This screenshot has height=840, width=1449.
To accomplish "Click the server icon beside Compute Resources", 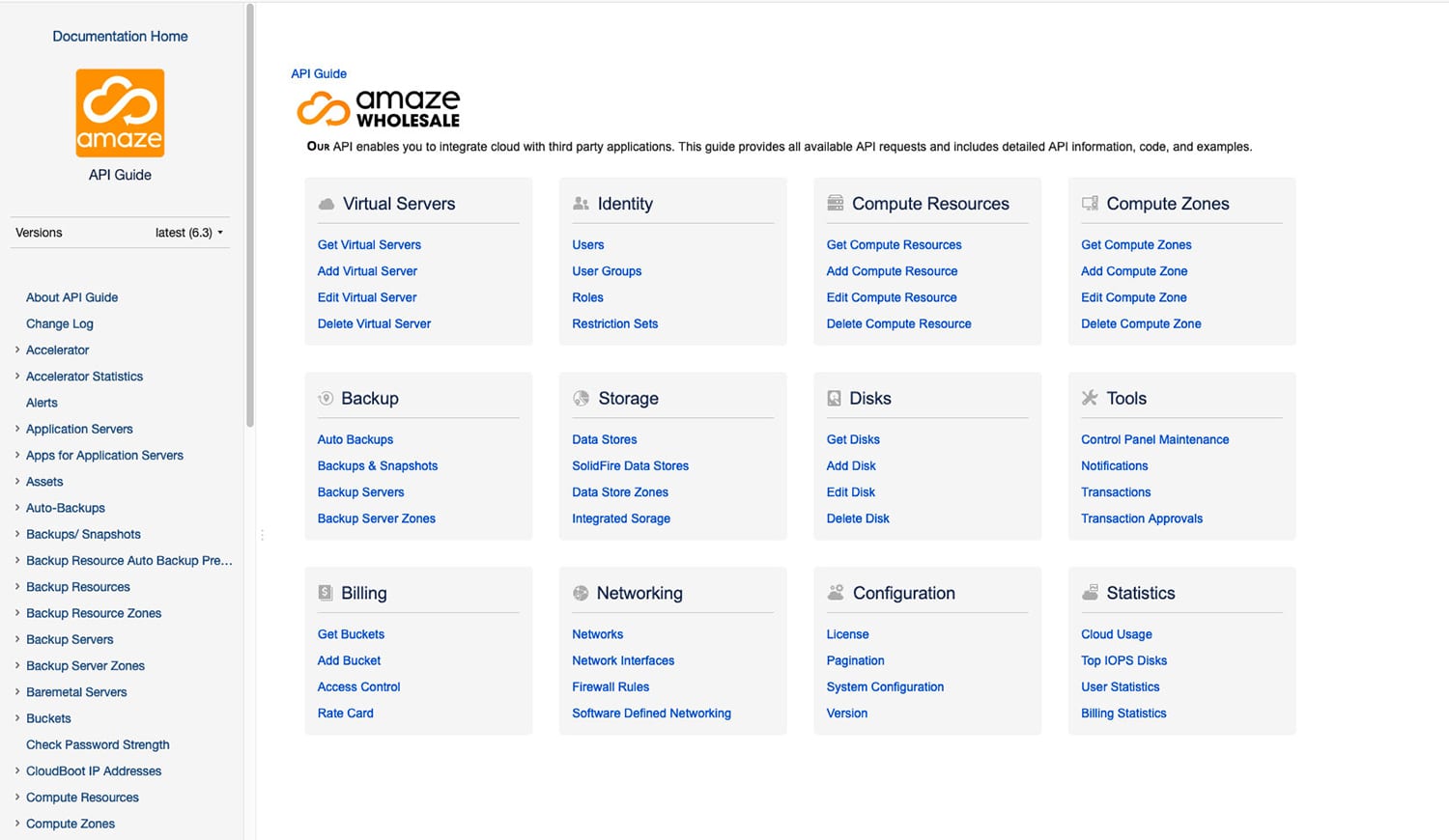I will 836,204.
